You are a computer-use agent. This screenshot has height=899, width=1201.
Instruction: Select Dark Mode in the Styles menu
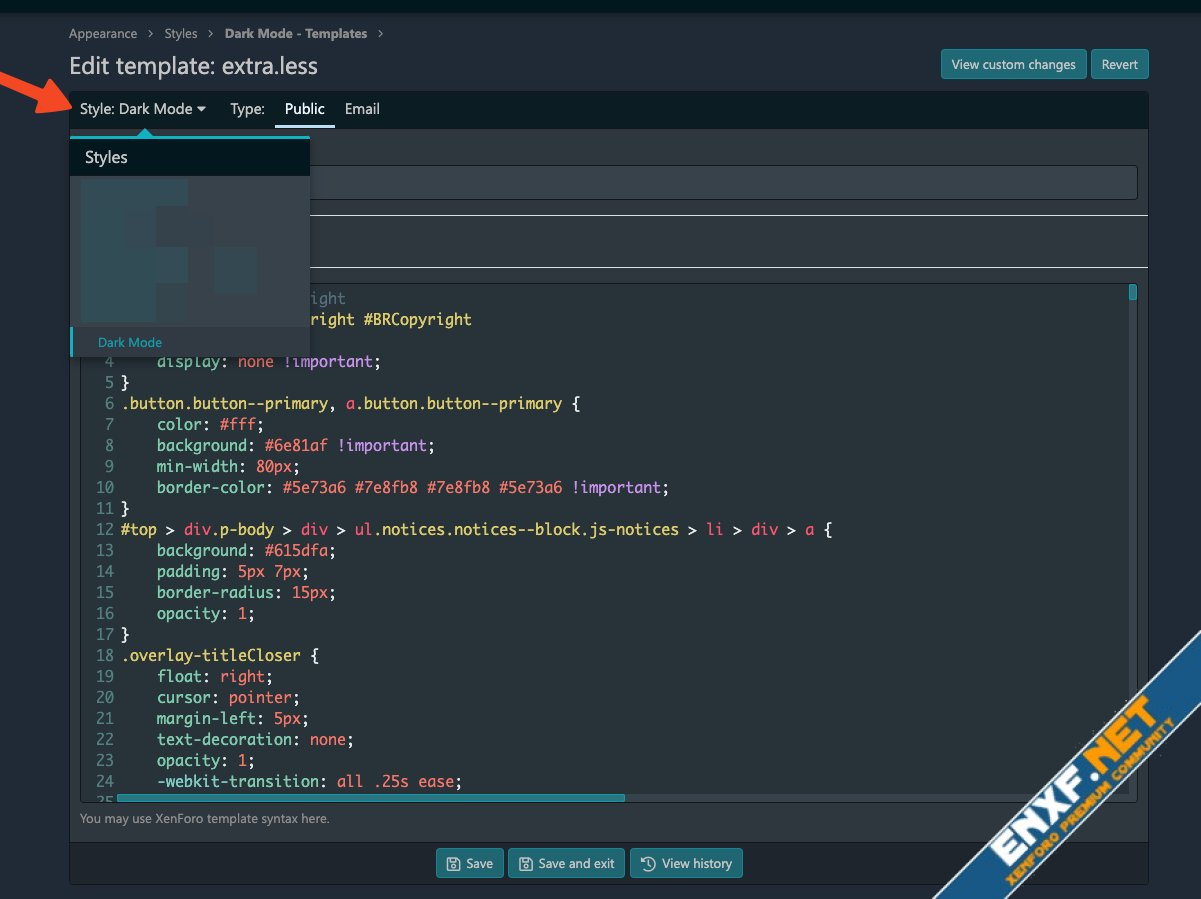click(x=130, y=342)
